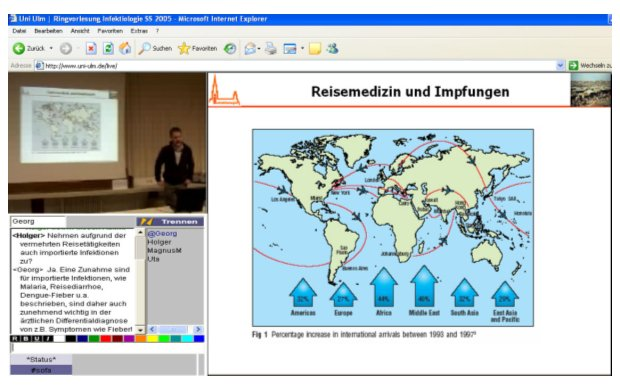This screenshot has width=620, height=385.
Task: Click the chat message input field
Action: tap(107, 348)
